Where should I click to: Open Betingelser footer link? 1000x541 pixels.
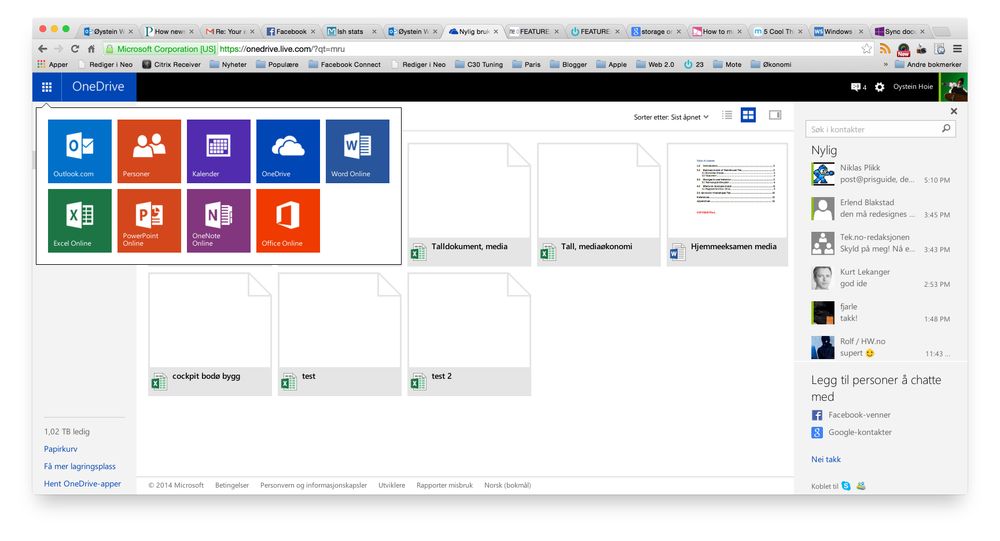pyautogui.click(x=232, y=485)
